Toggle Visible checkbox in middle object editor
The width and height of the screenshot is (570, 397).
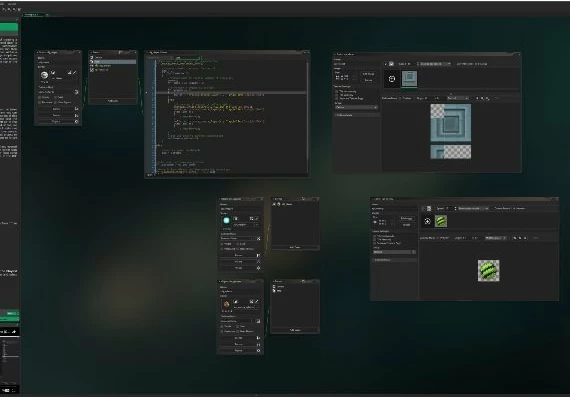pyautogui.click(x=222, y=244)
